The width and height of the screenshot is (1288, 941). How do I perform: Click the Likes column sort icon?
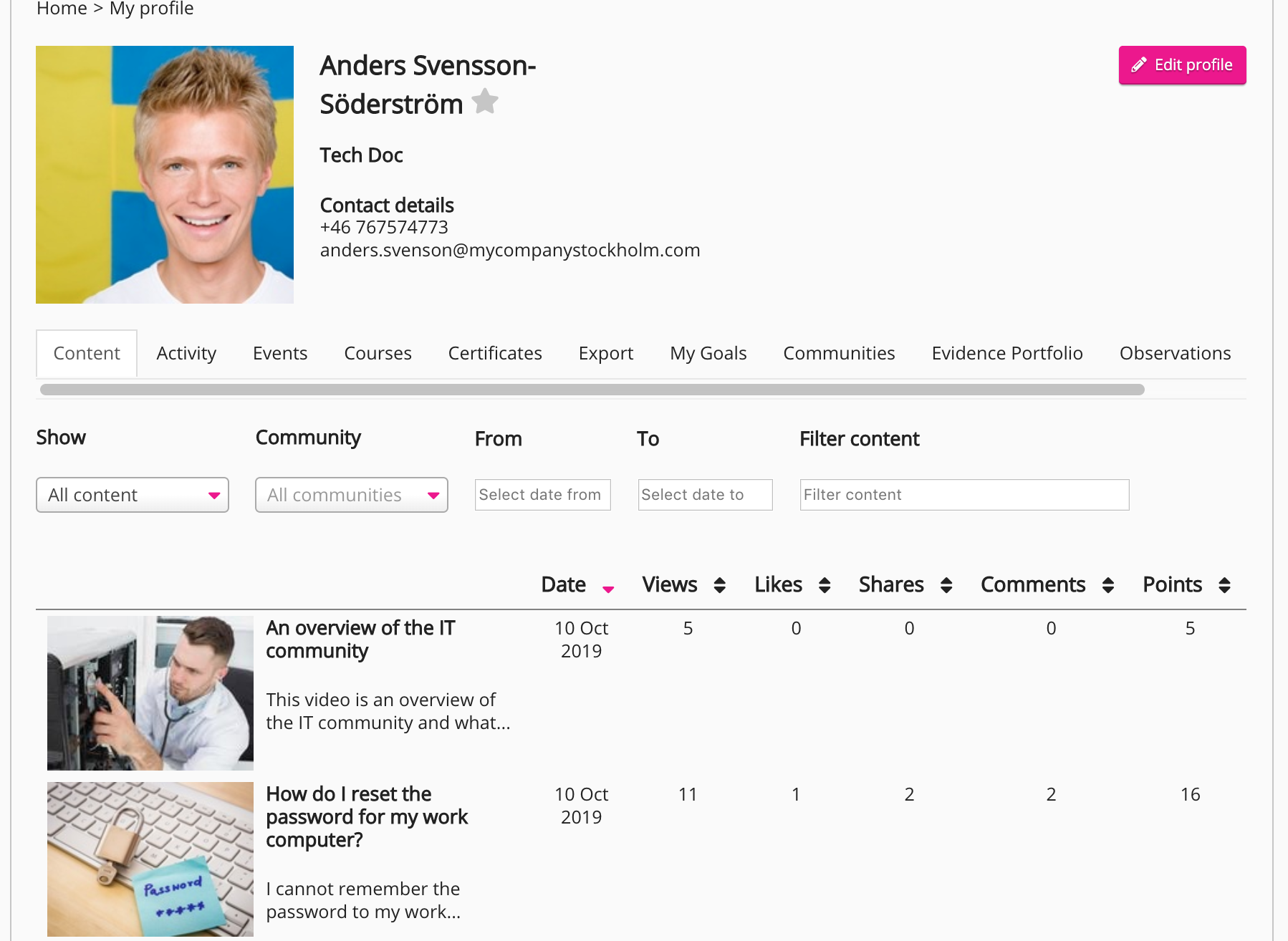pyautogui.click(x=825, y=585)
